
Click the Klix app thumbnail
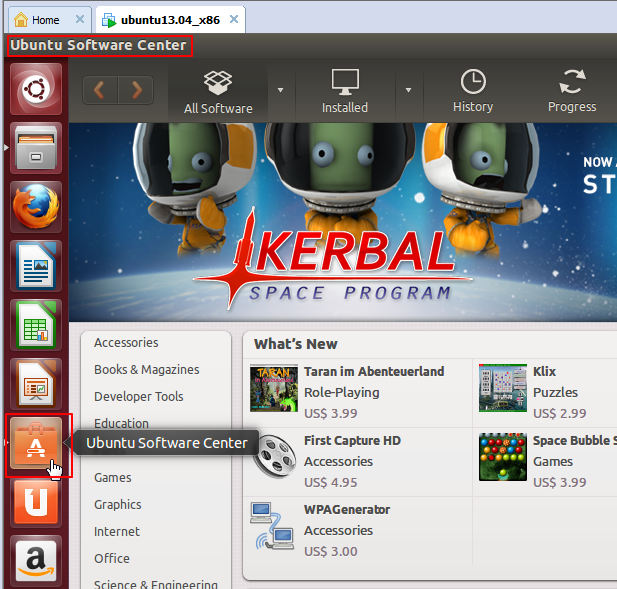tap(502, 388)
